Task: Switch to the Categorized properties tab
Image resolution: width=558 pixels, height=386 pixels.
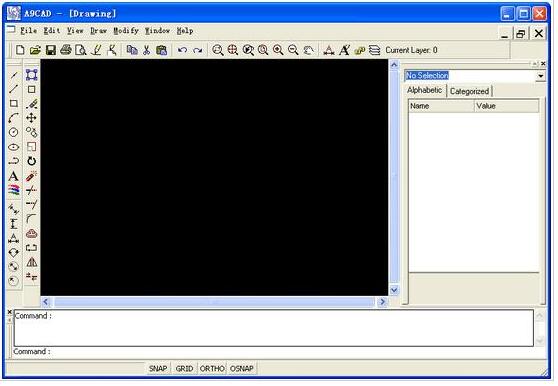Action: [469, 91]
